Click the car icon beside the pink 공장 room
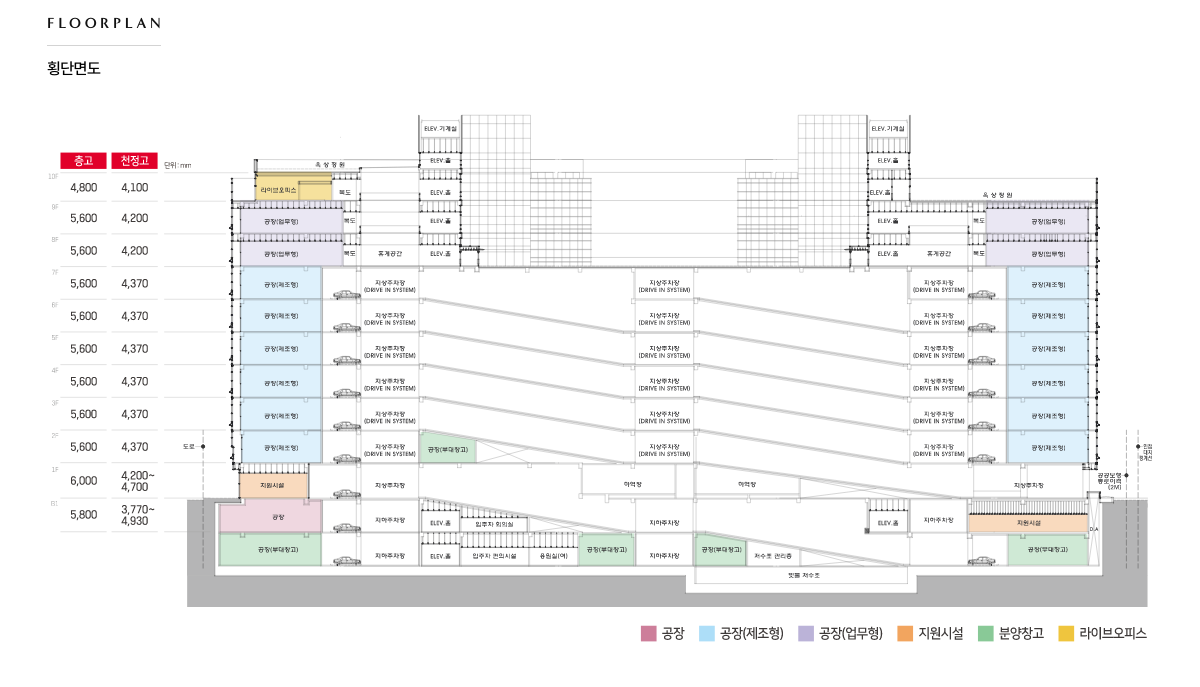The width and height of the screenshot is (1200, 687). [345, 527]
